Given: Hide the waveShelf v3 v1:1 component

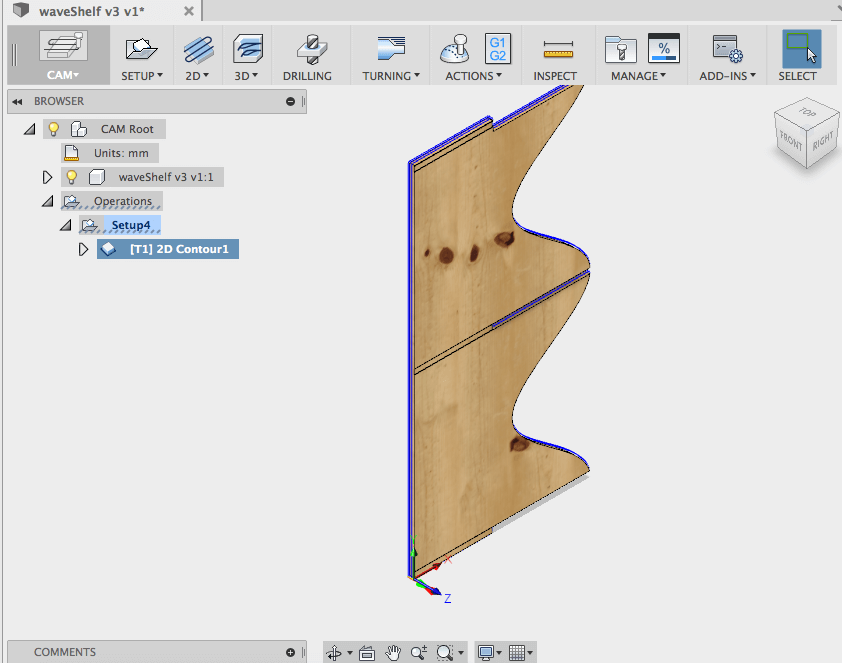Looking at the screenshot, I should (x=72, y=177).
